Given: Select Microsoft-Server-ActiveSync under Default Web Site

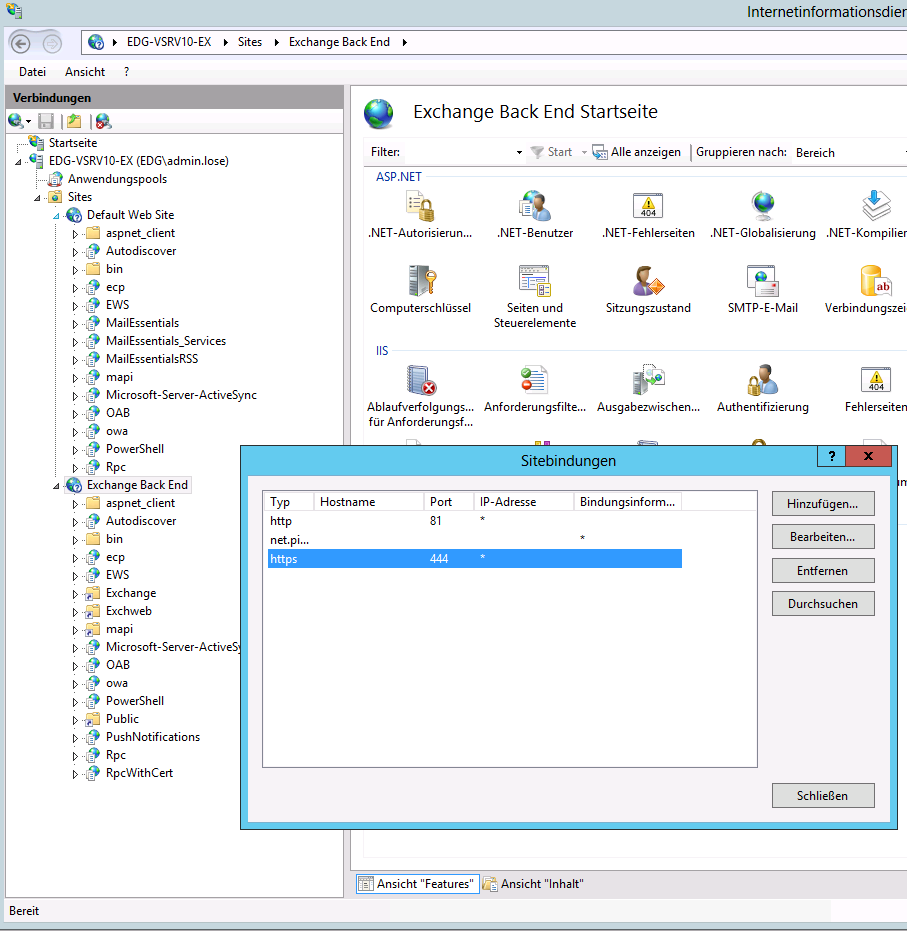Looking at the screenshot, I should (x=181, y=395).
